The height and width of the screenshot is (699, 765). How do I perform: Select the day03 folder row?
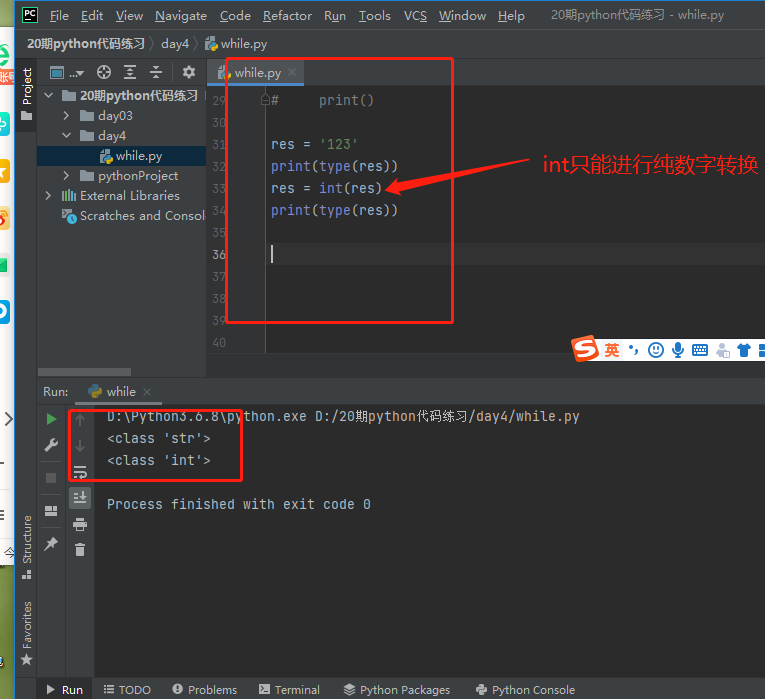coord(122,116)
